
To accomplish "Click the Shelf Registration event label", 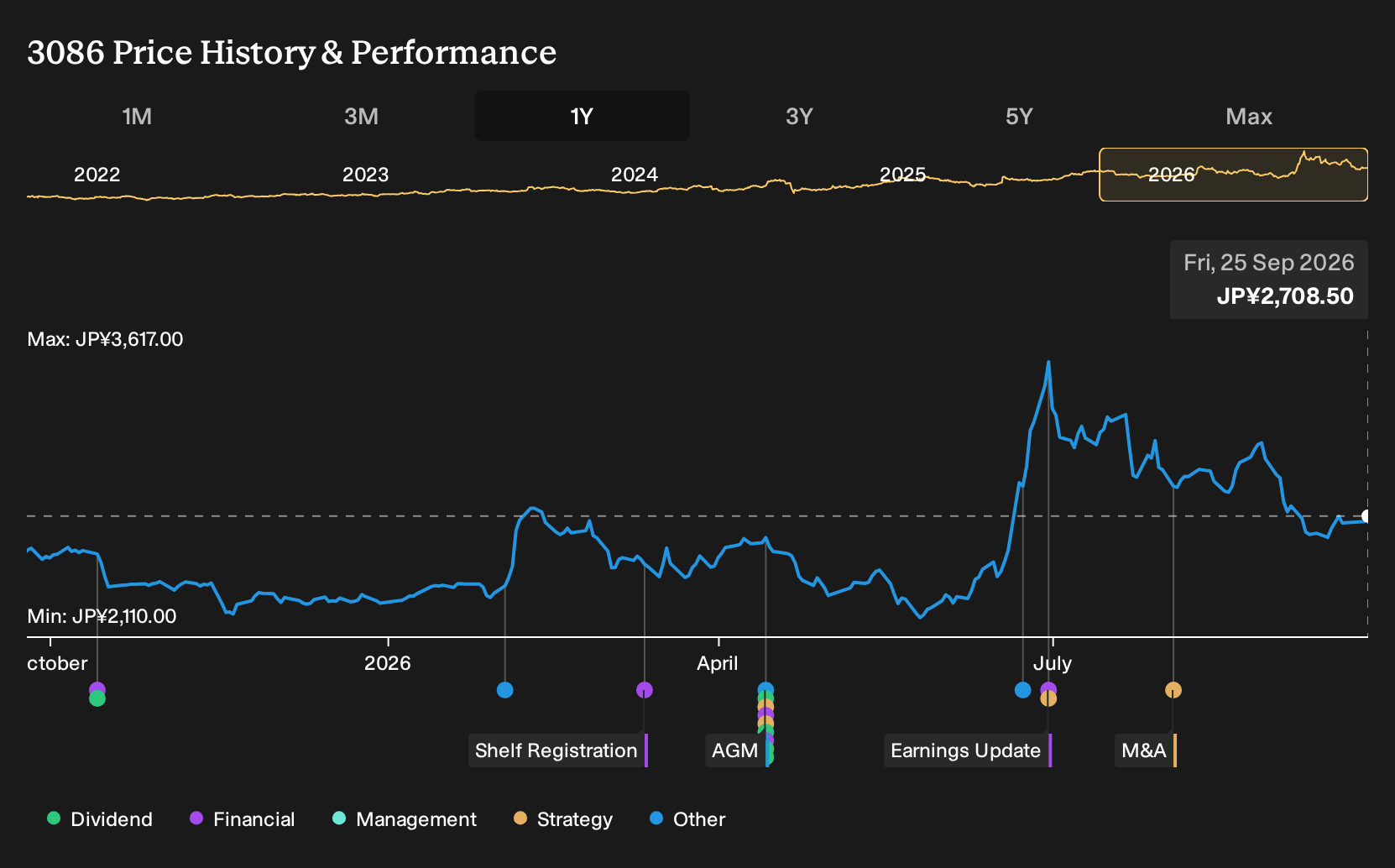I will (x=557, y=750).
